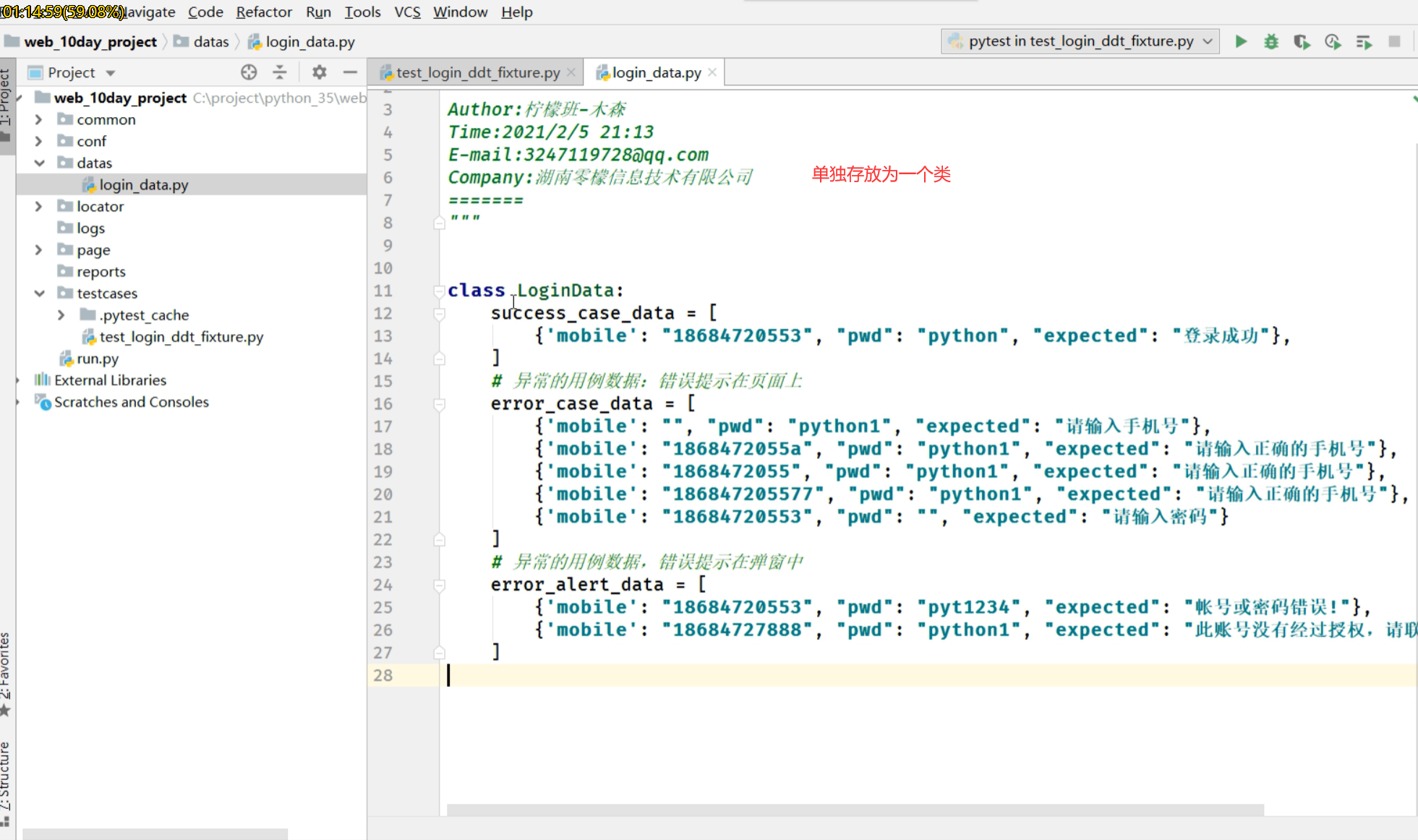Viewport: 1418px width, 840px height.
Task: Run with coverage icon
Action: click(x=1302, y=41)
